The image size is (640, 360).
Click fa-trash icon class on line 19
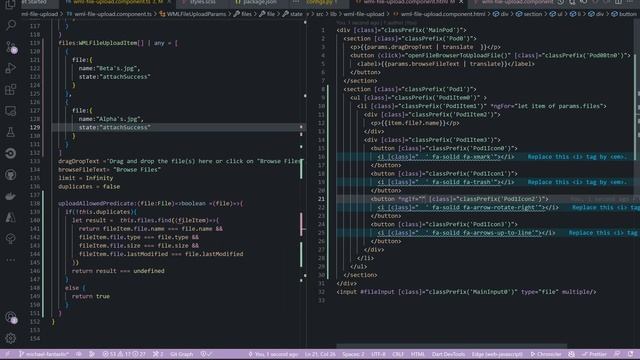point(478,182)
